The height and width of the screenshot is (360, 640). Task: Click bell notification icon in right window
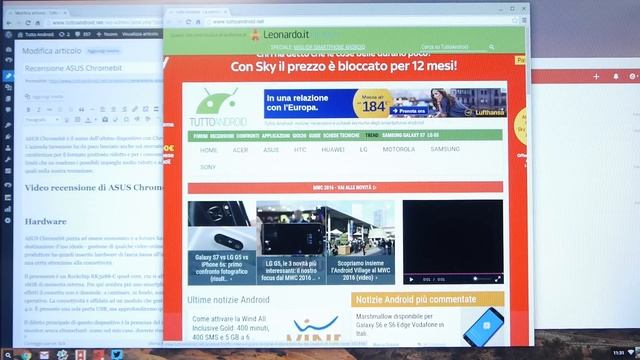[616, 76]
